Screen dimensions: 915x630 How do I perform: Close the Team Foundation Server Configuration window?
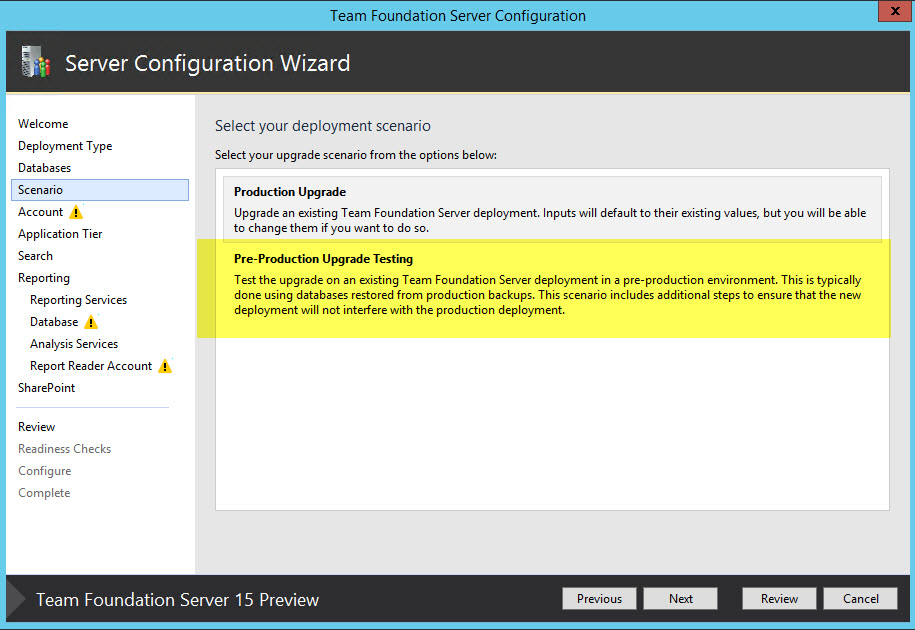click(x=895, y=12)
